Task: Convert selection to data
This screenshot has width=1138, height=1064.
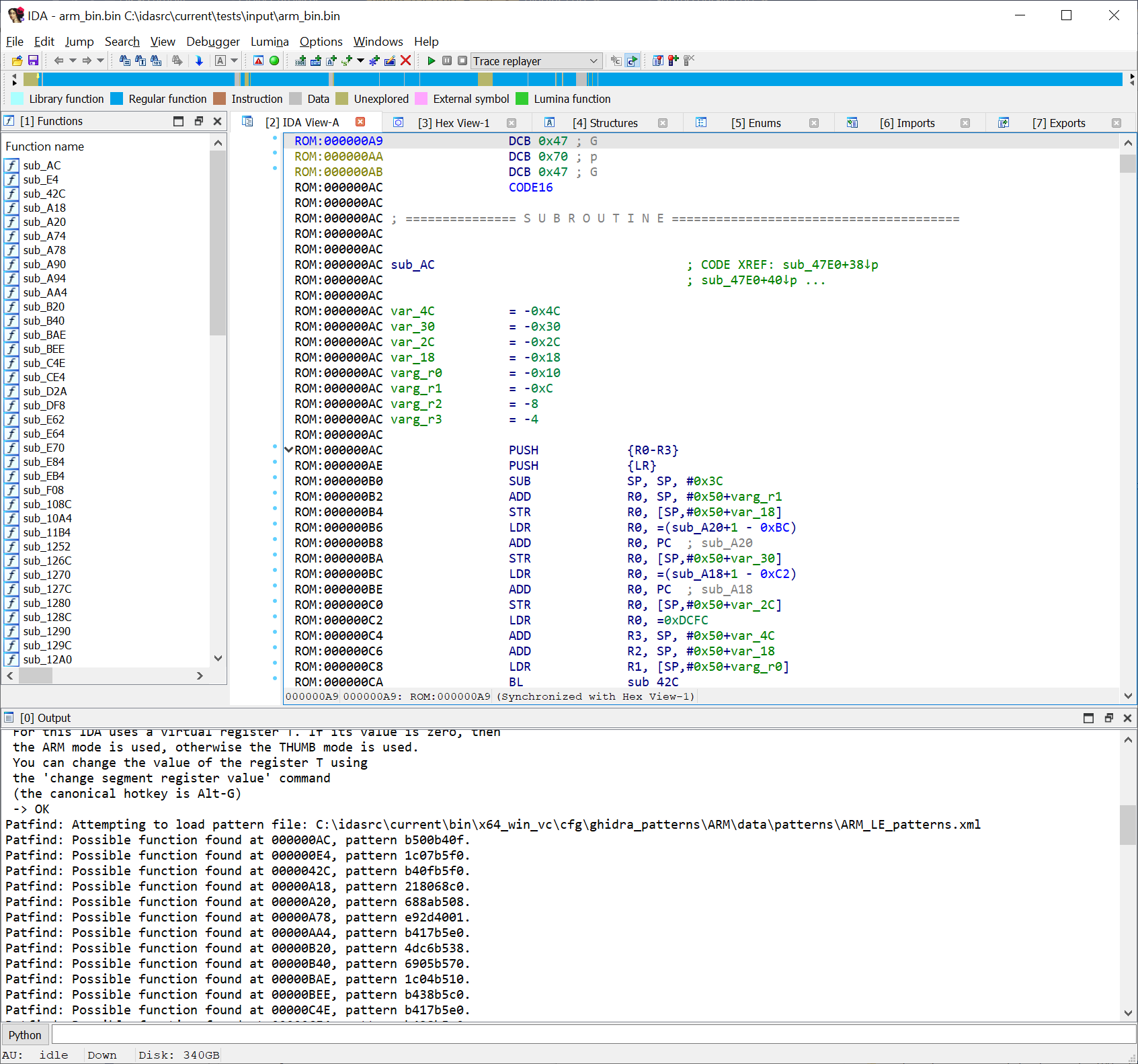Action: pyautogui.click(x=315, y=60)
